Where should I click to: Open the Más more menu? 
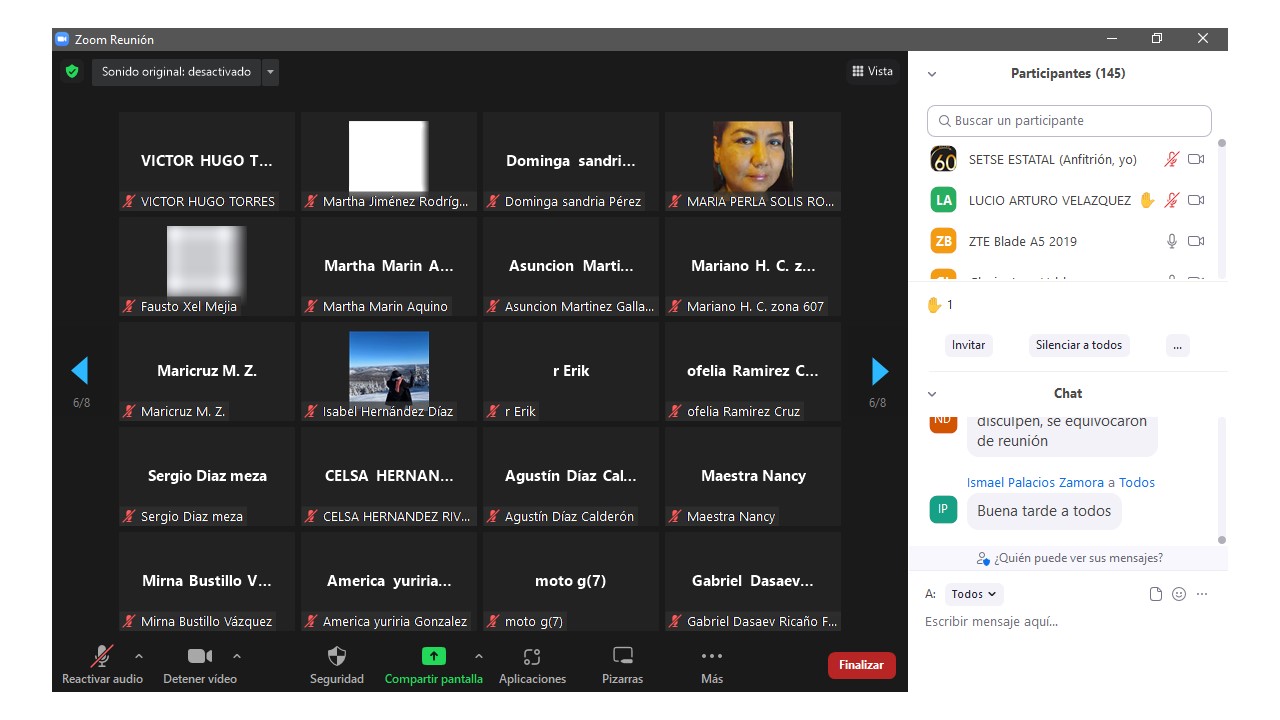[711, 665]
